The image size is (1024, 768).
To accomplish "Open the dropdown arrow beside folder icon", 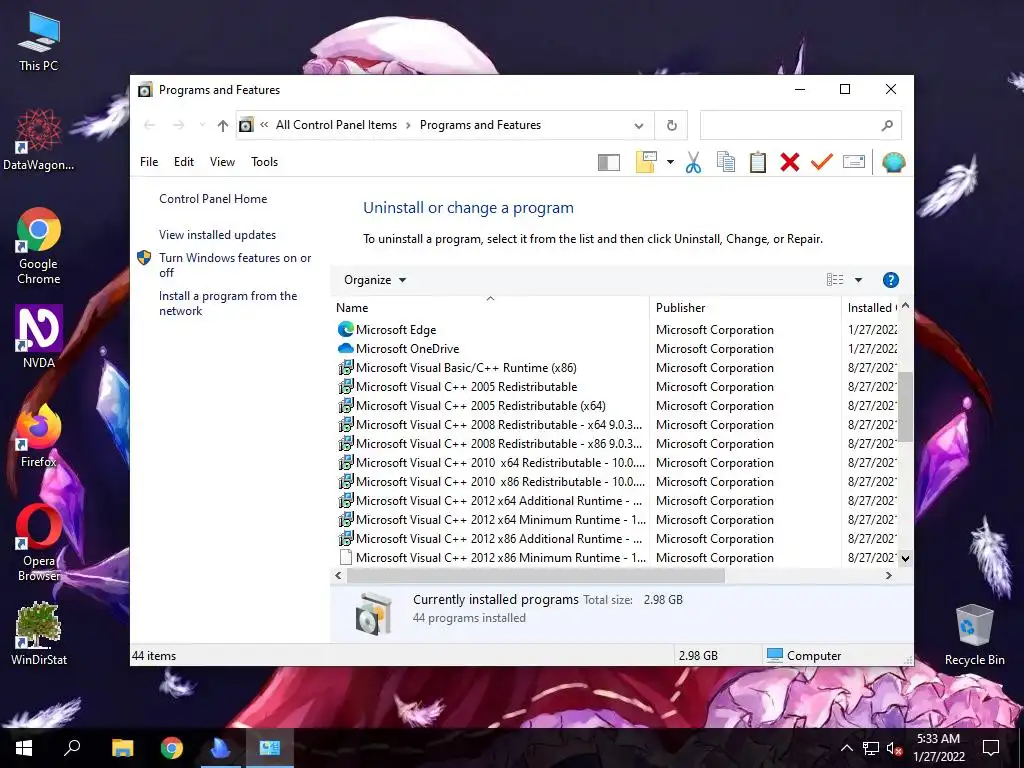I will click(670, 162).
